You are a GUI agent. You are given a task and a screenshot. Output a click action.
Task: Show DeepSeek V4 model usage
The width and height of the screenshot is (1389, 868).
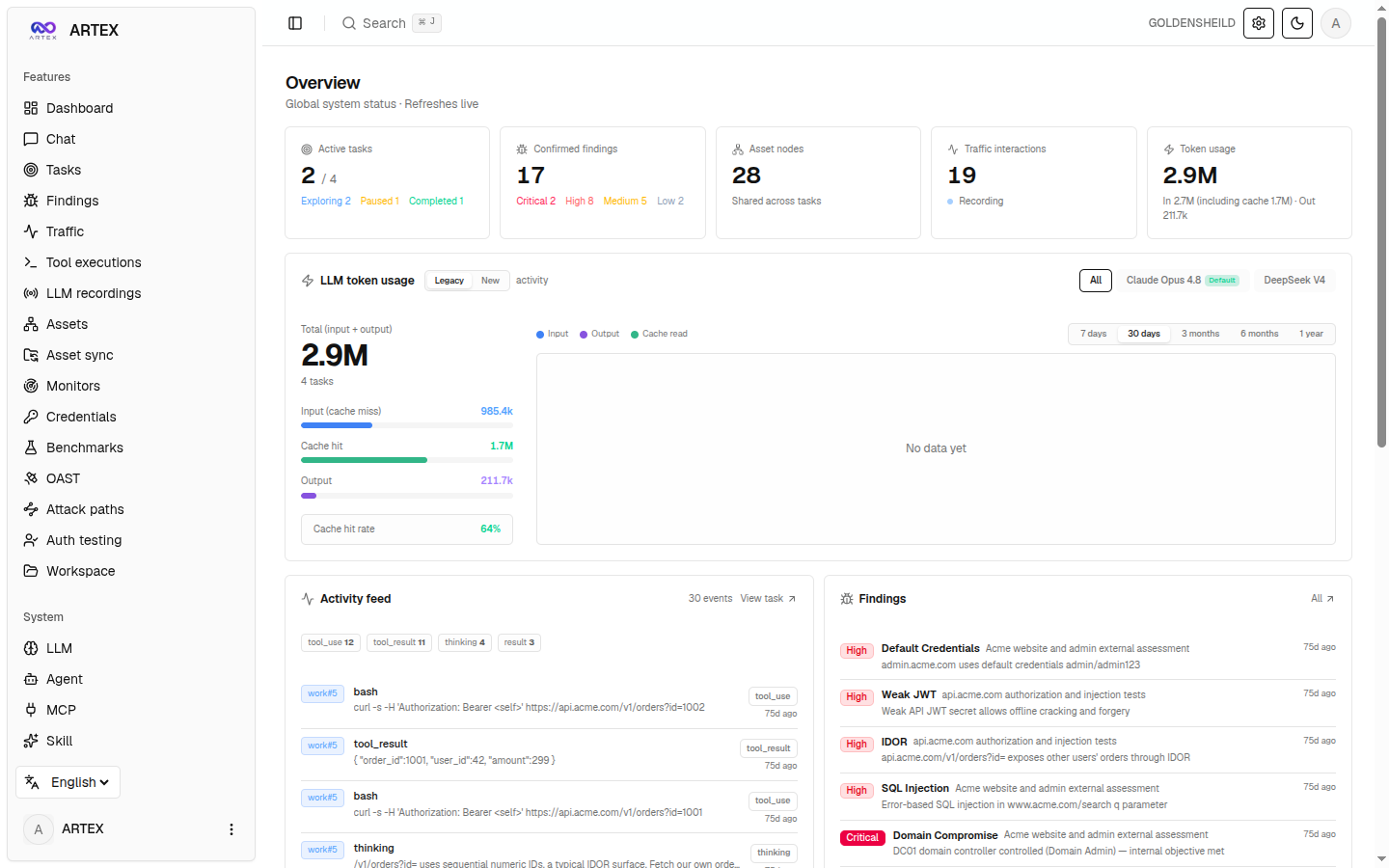click(x=1294, y=281)
